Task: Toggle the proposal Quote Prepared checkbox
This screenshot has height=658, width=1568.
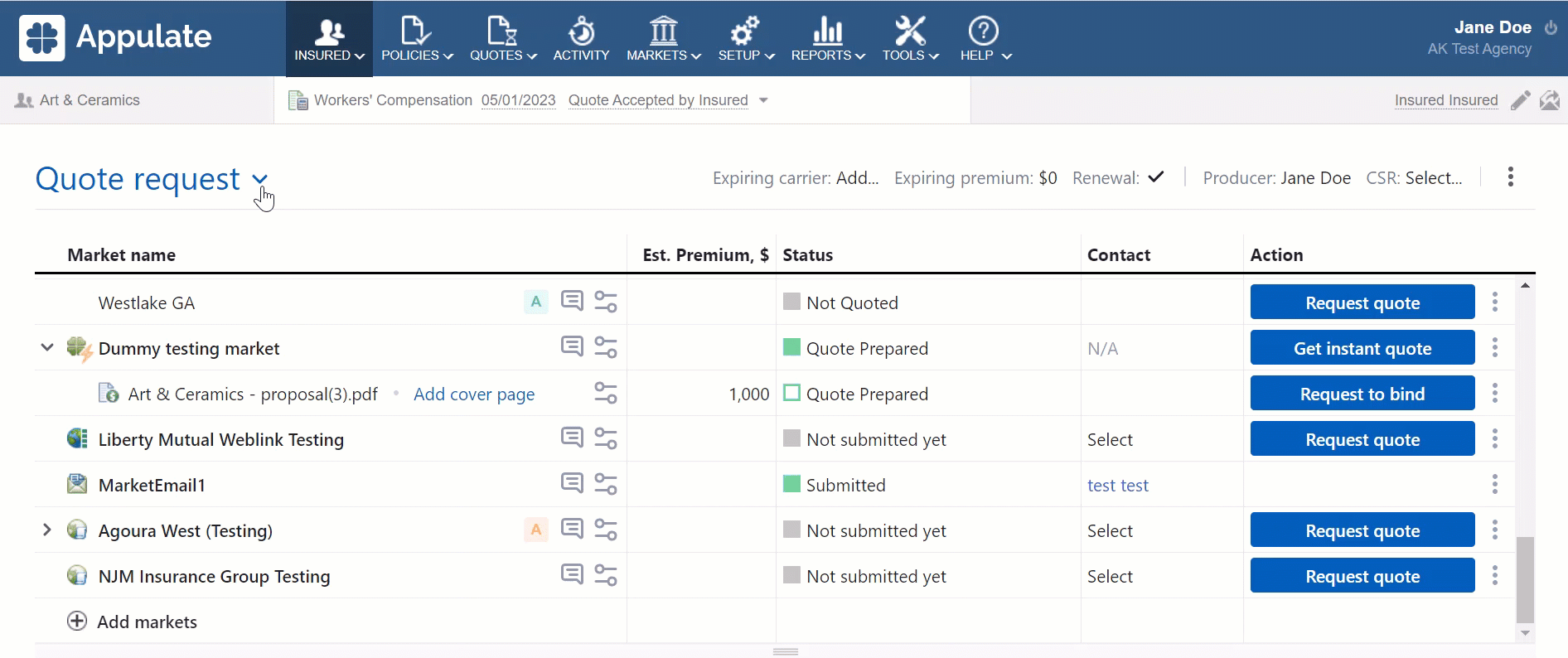Action: click(791, 393)
